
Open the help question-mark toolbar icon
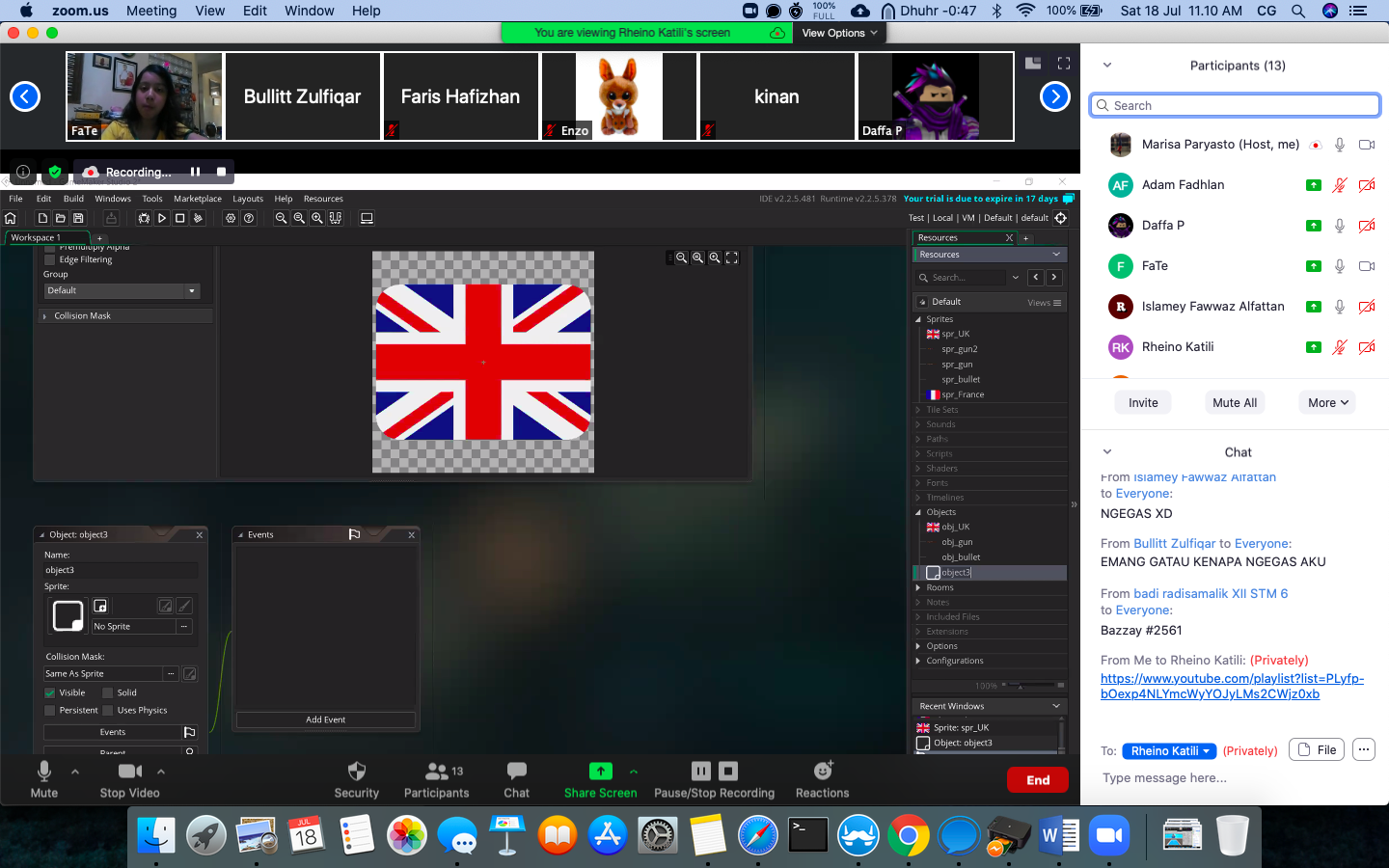249,218
